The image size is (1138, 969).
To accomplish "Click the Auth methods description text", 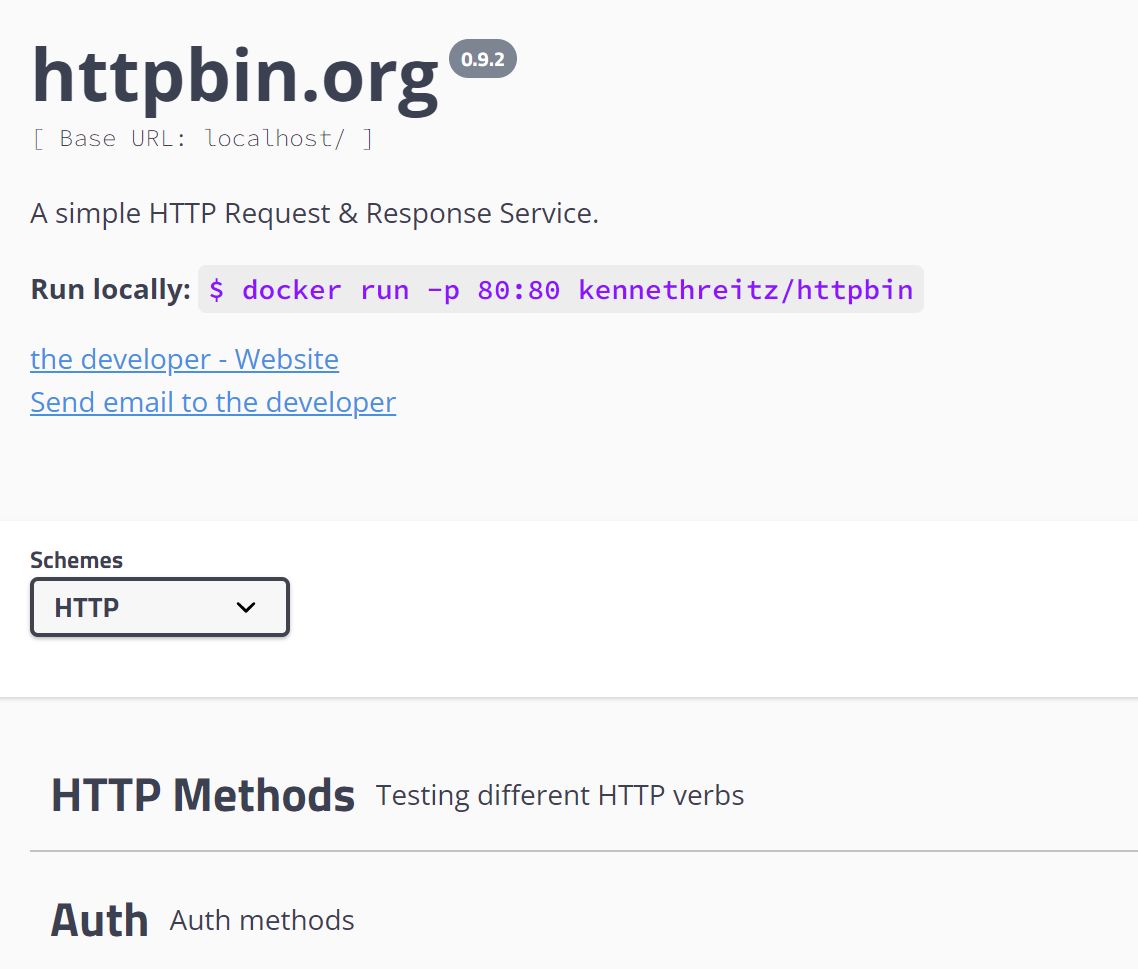I will point(262,920).
